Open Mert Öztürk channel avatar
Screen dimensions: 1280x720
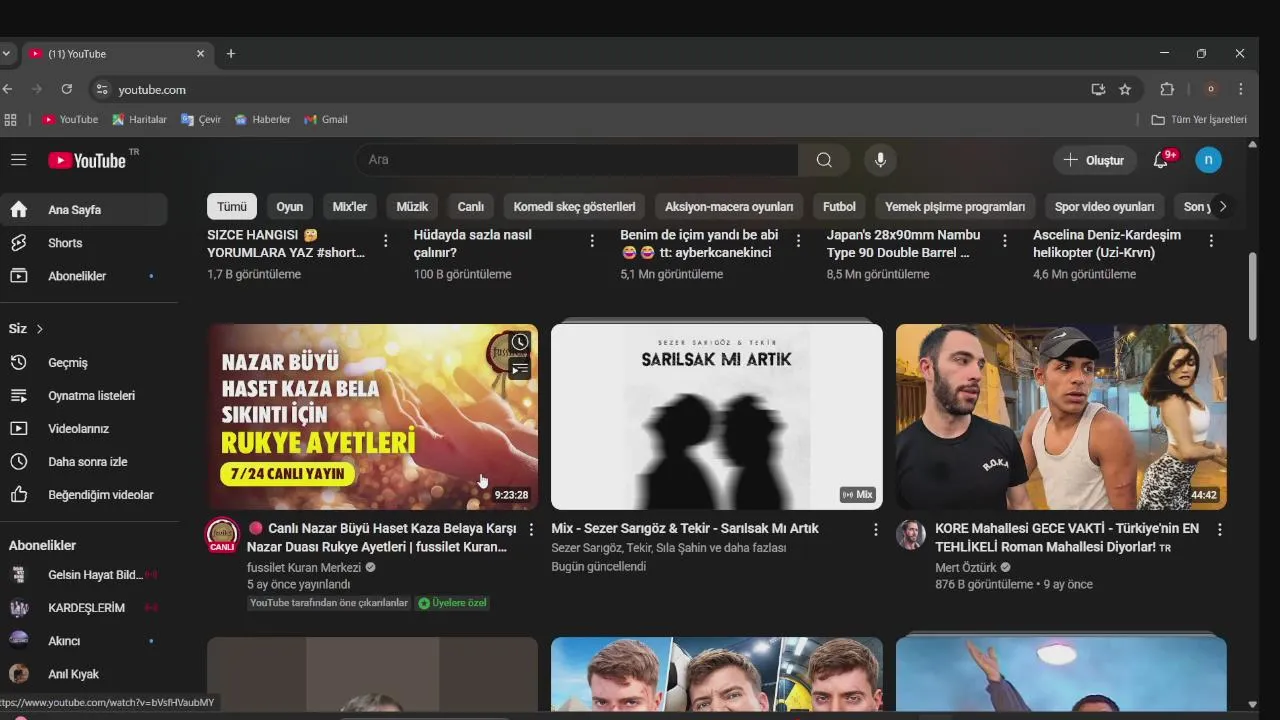[x=910, y=535]
